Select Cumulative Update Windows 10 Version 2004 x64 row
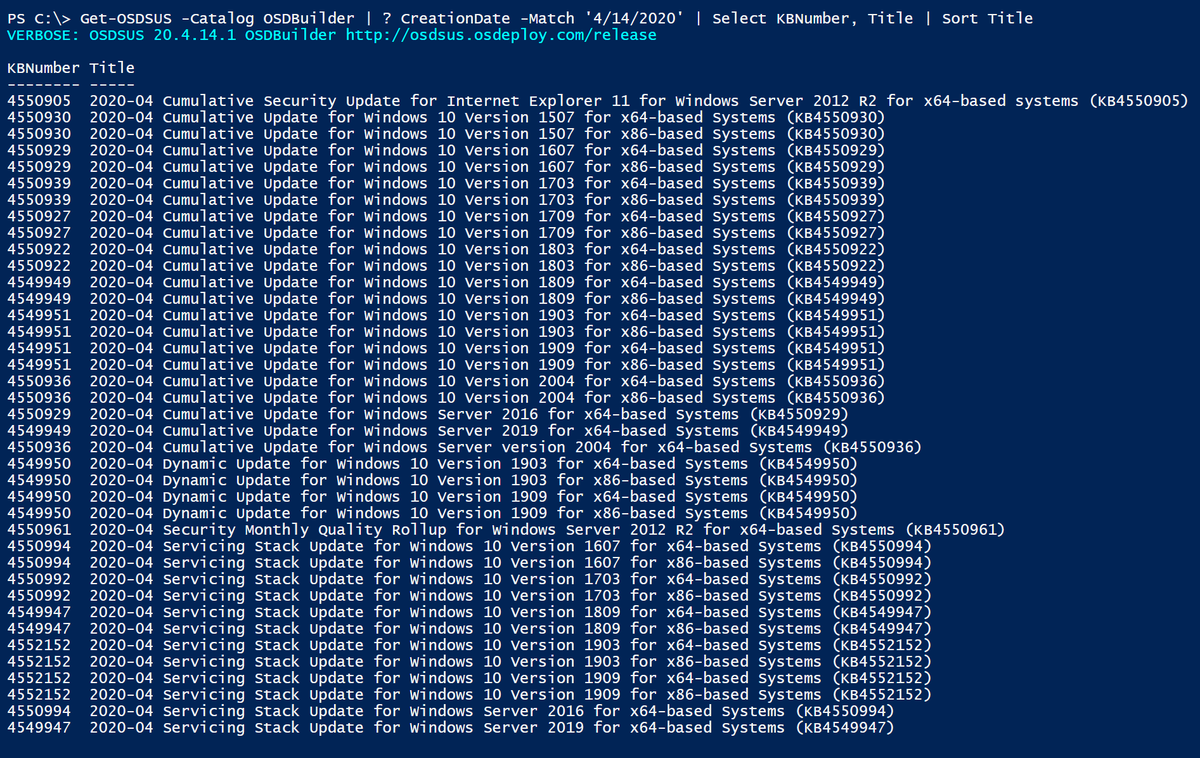The height and width of the screenshot is (758, 1200). [446, 382]
